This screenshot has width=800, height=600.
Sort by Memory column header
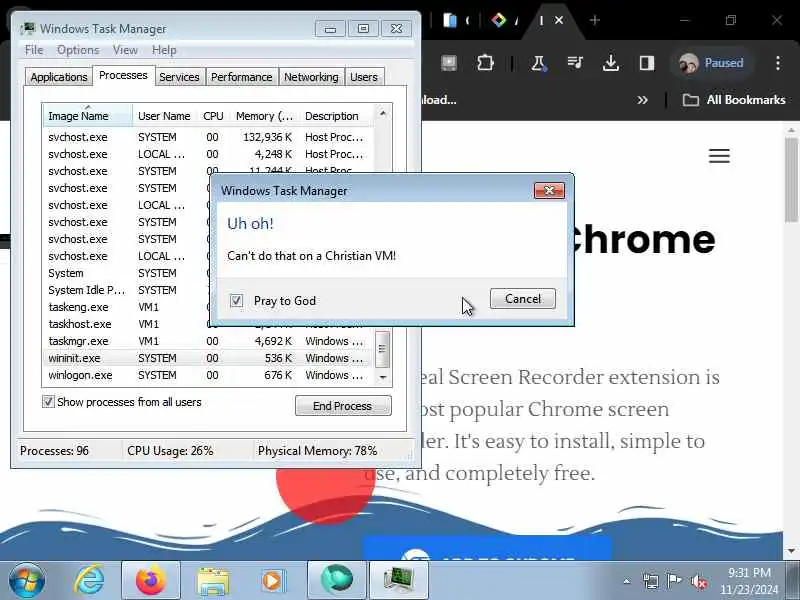[x=264, y=116]
